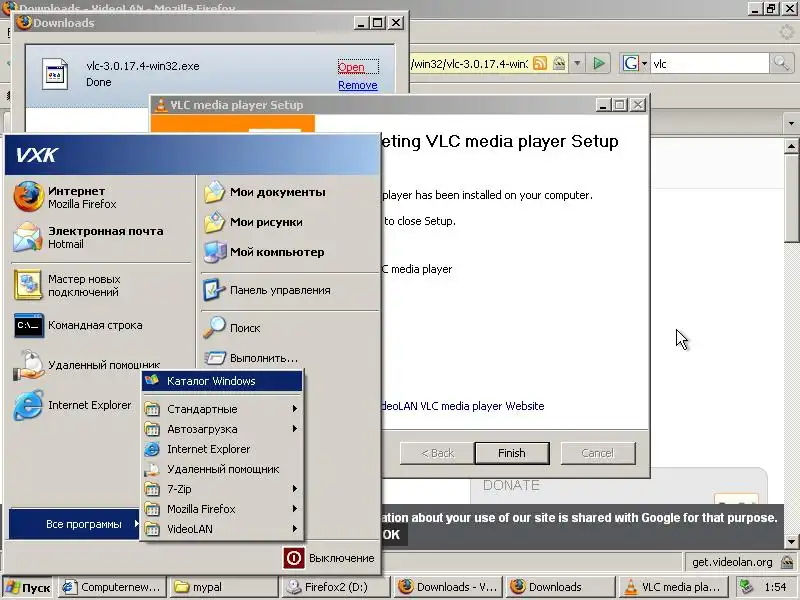
Task: Click the search field containing vlc
Action: pyautogui.click(x=709, y=63)
